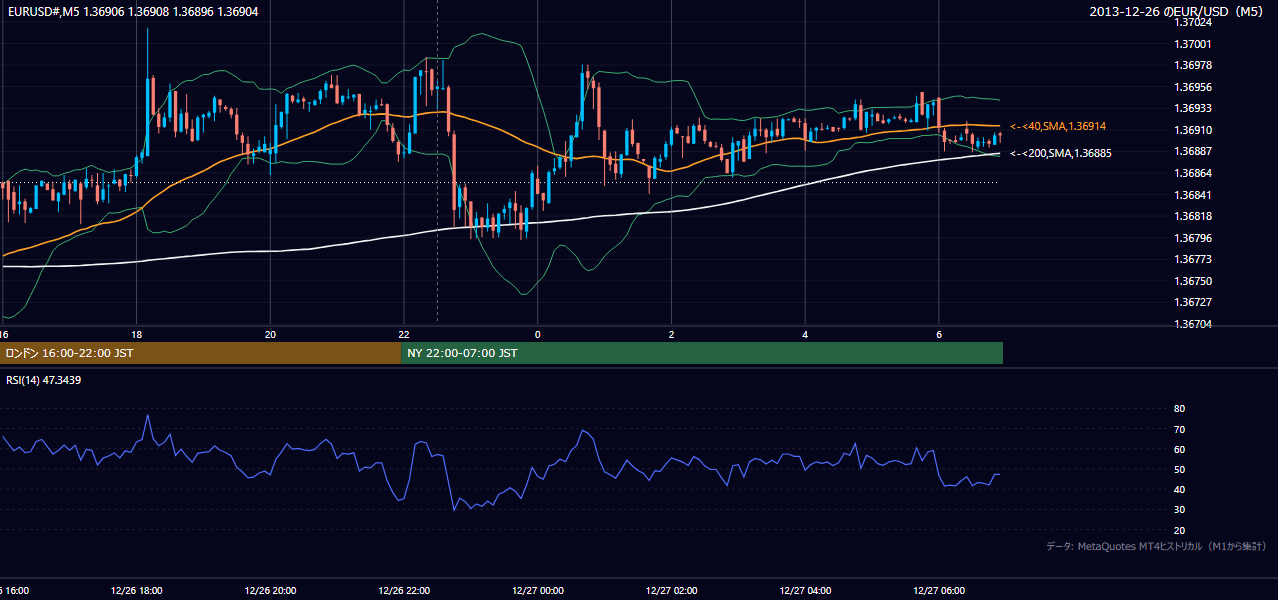Click hour label 22 under price chart
The image size is (1278, 600).
404,334
